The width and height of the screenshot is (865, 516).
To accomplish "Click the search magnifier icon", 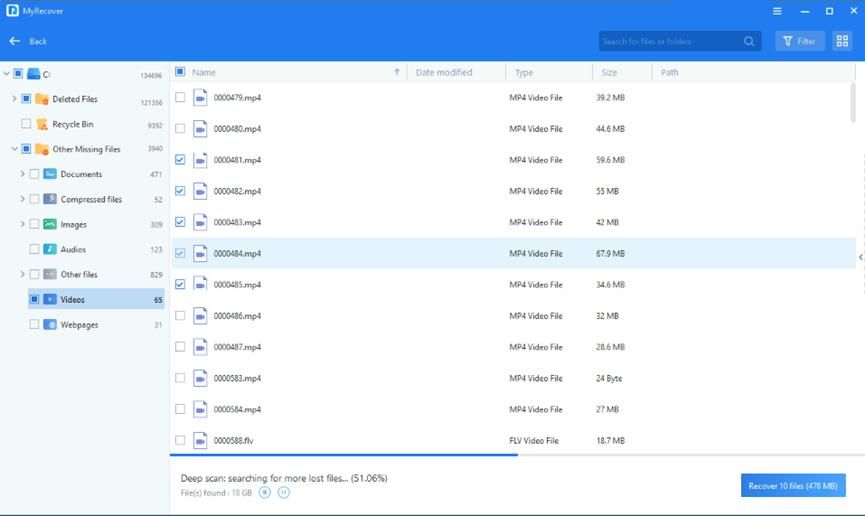I will (x=749, y=41).
